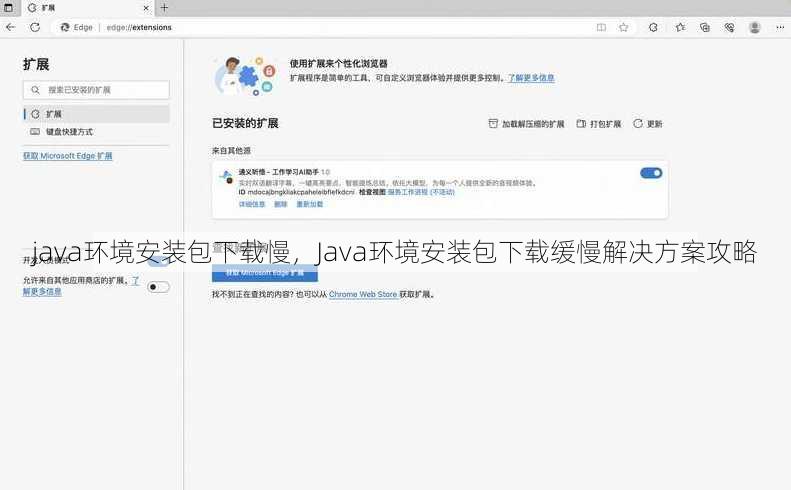Click the 搜索已安装的扩展 search field
This screenshot has width=791, height=490.
96,90
